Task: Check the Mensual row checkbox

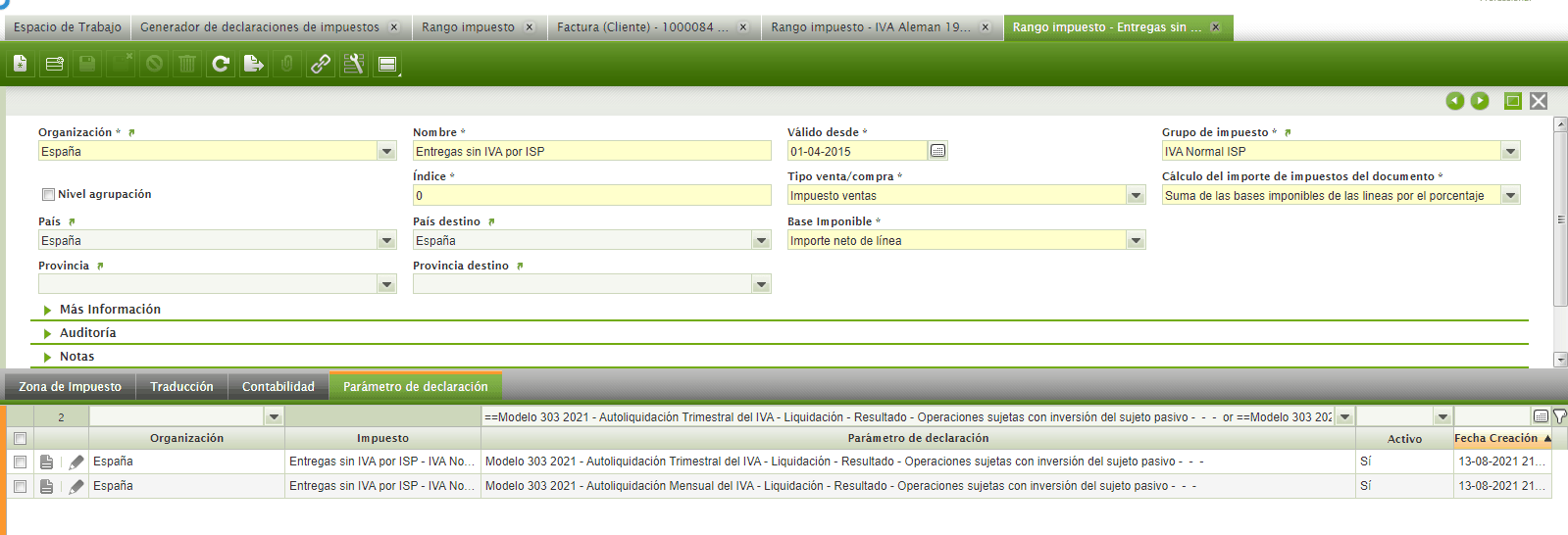Action: tap(20, 486)
